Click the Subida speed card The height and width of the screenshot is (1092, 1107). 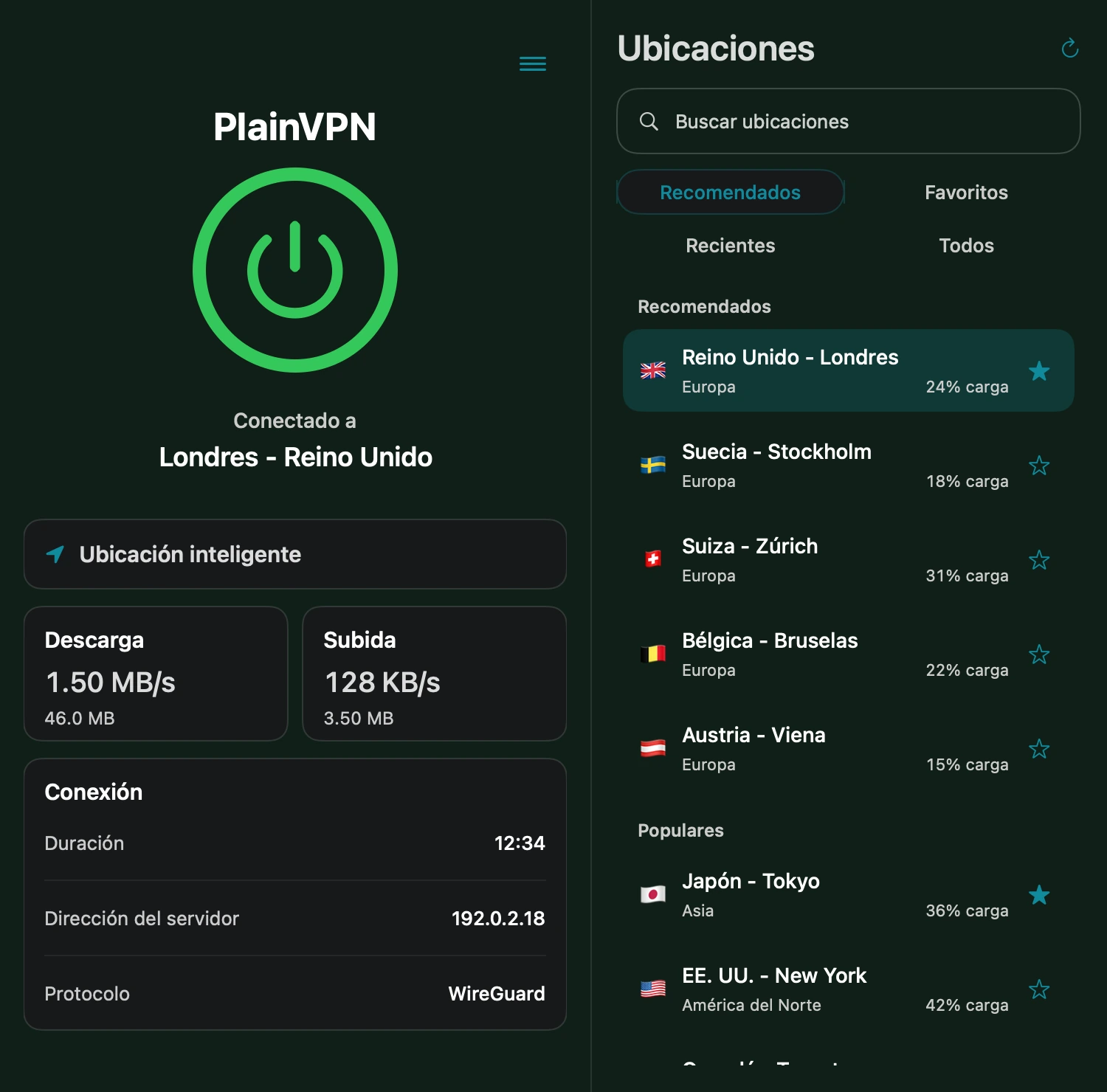pos(435,674)
